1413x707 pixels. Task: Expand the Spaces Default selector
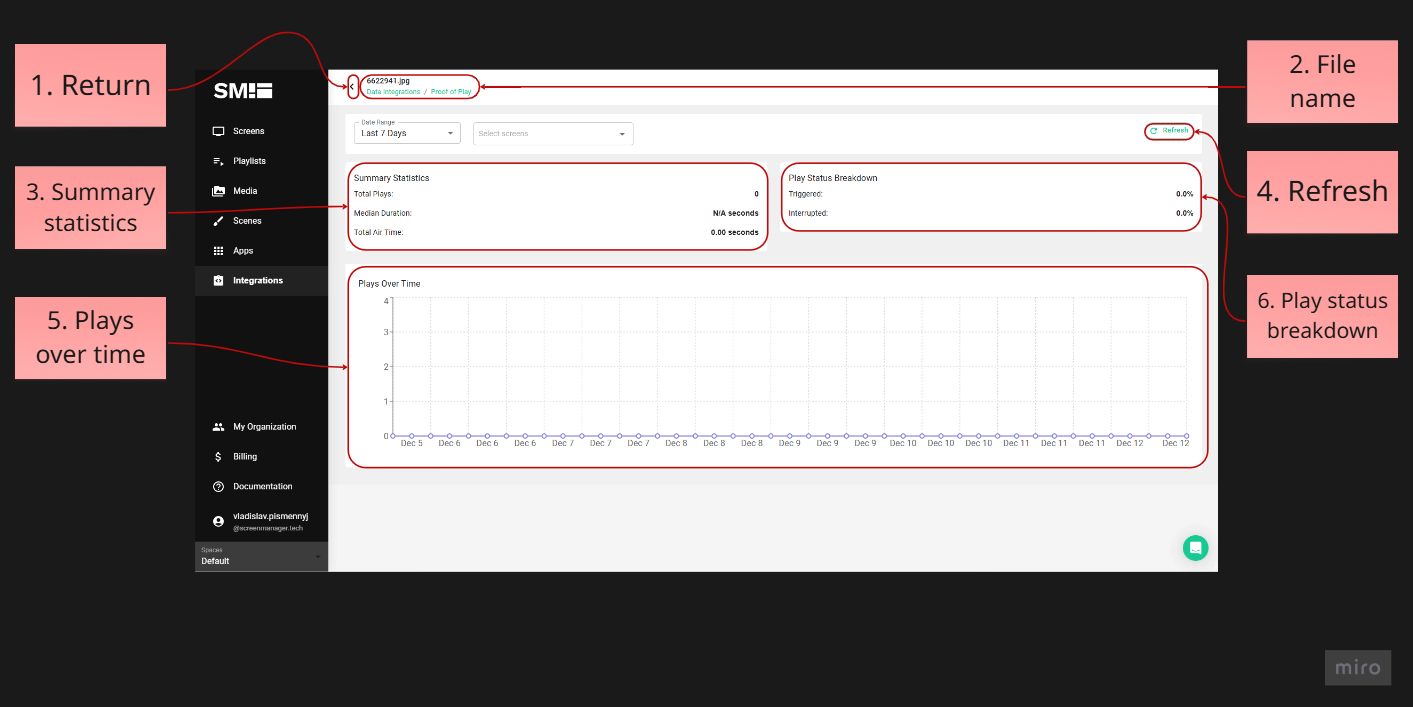pyautogui.click(x=261, y=557)
